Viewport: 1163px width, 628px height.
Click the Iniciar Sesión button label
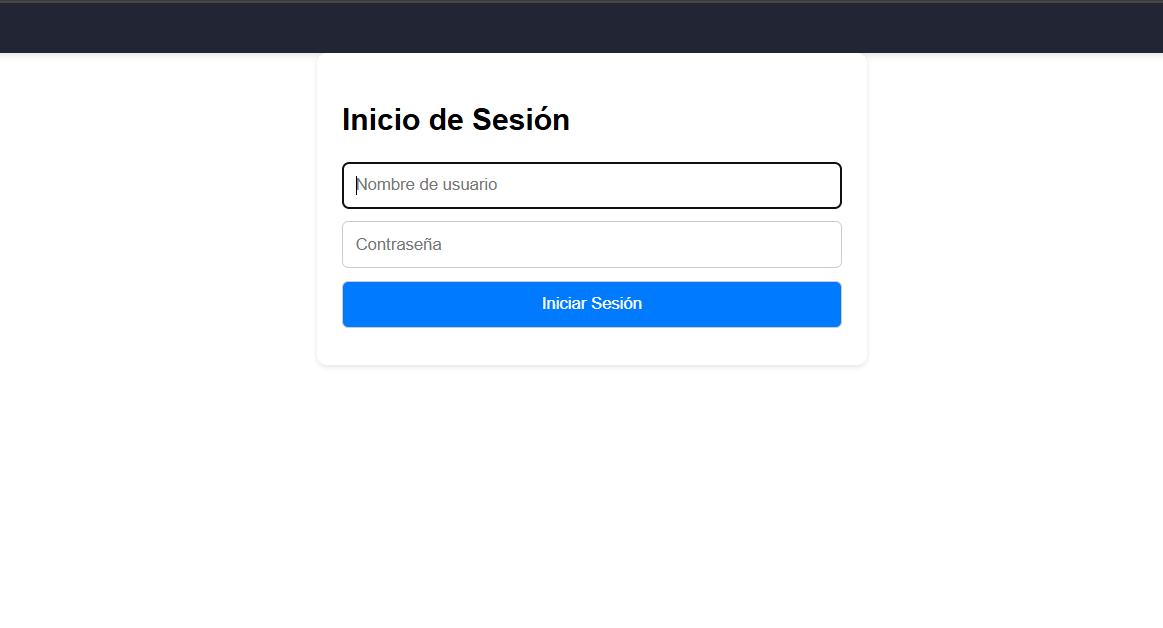(x=591, y=303)
